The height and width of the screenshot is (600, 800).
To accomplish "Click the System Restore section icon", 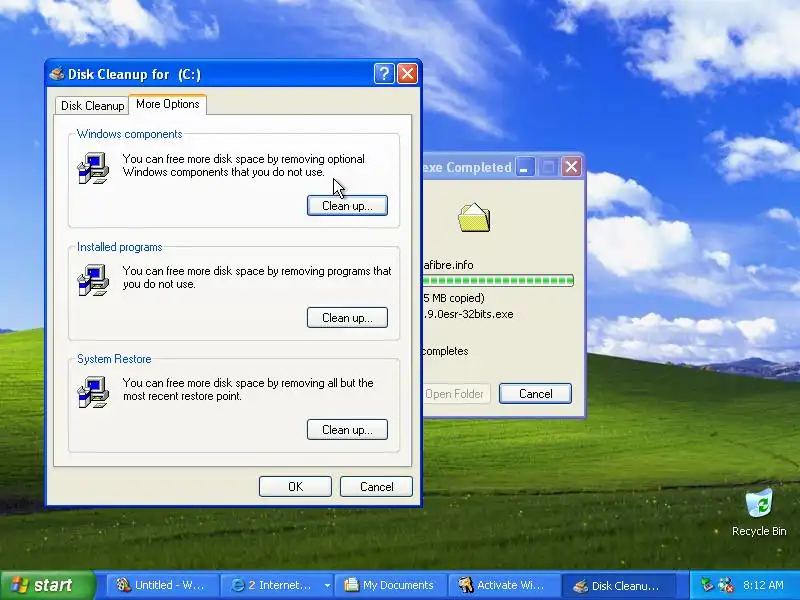I will (93, 392).
